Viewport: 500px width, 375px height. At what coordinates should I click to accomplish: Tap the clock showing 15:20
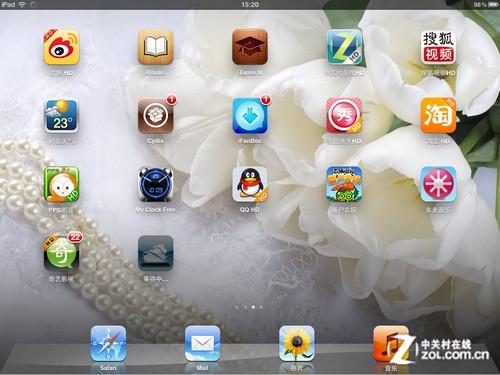pos(250,5)
